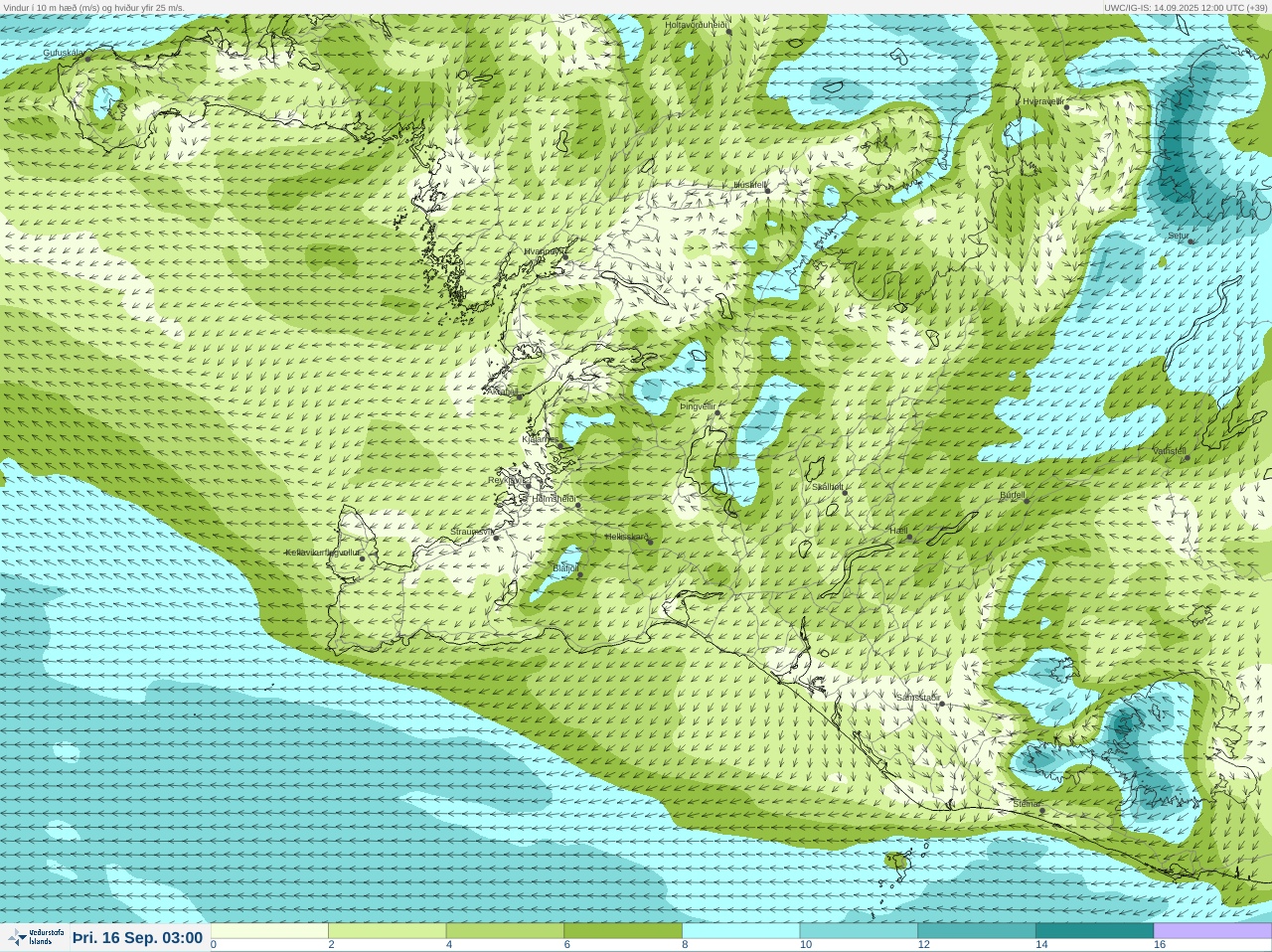Image resolution: width=1272 pixels, height=952 pixels.
Task: Click the 0–2 m/s pale yellow legend swatch
Action: click(269, 931)
